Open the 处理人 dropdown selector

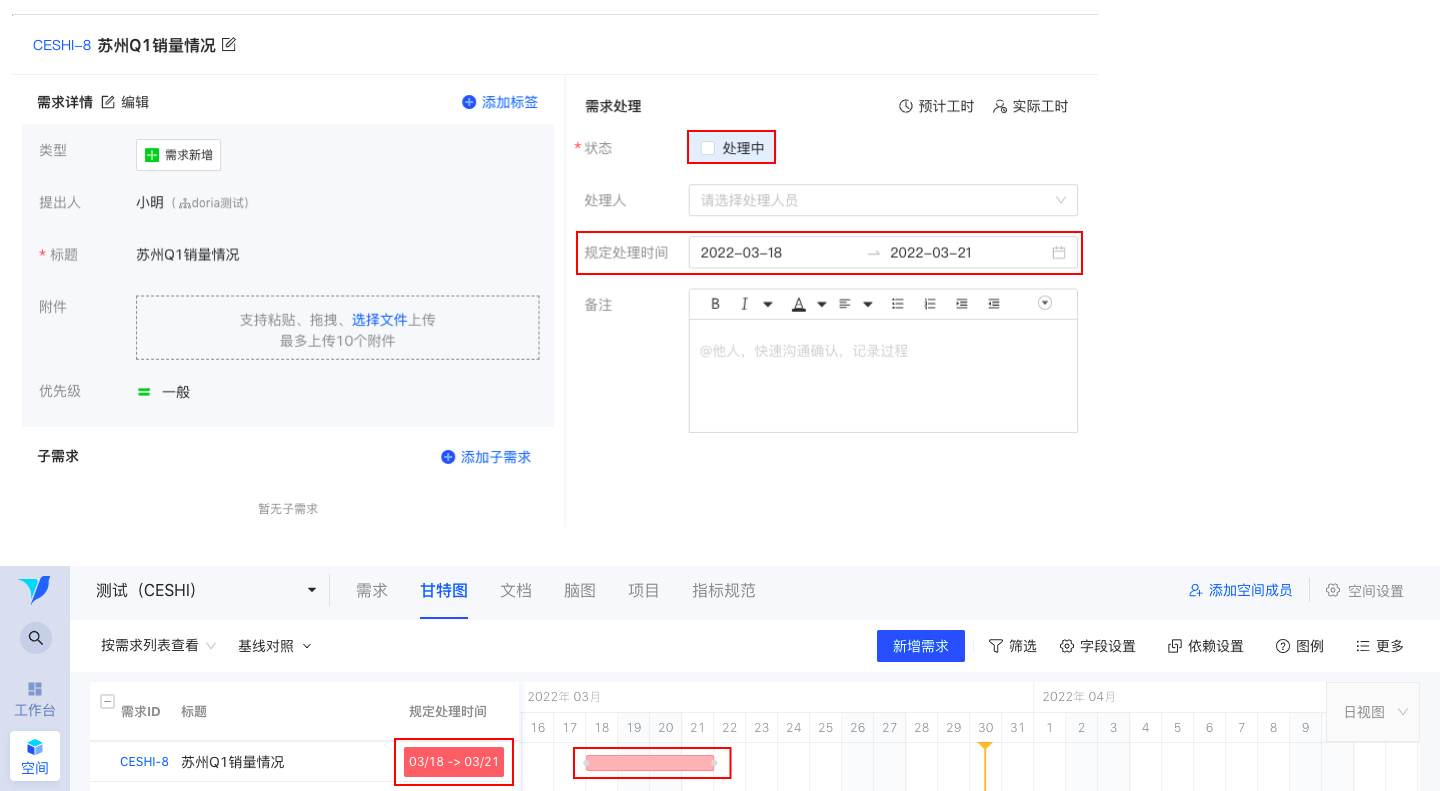pyautogui.click(x=883, y=200)
